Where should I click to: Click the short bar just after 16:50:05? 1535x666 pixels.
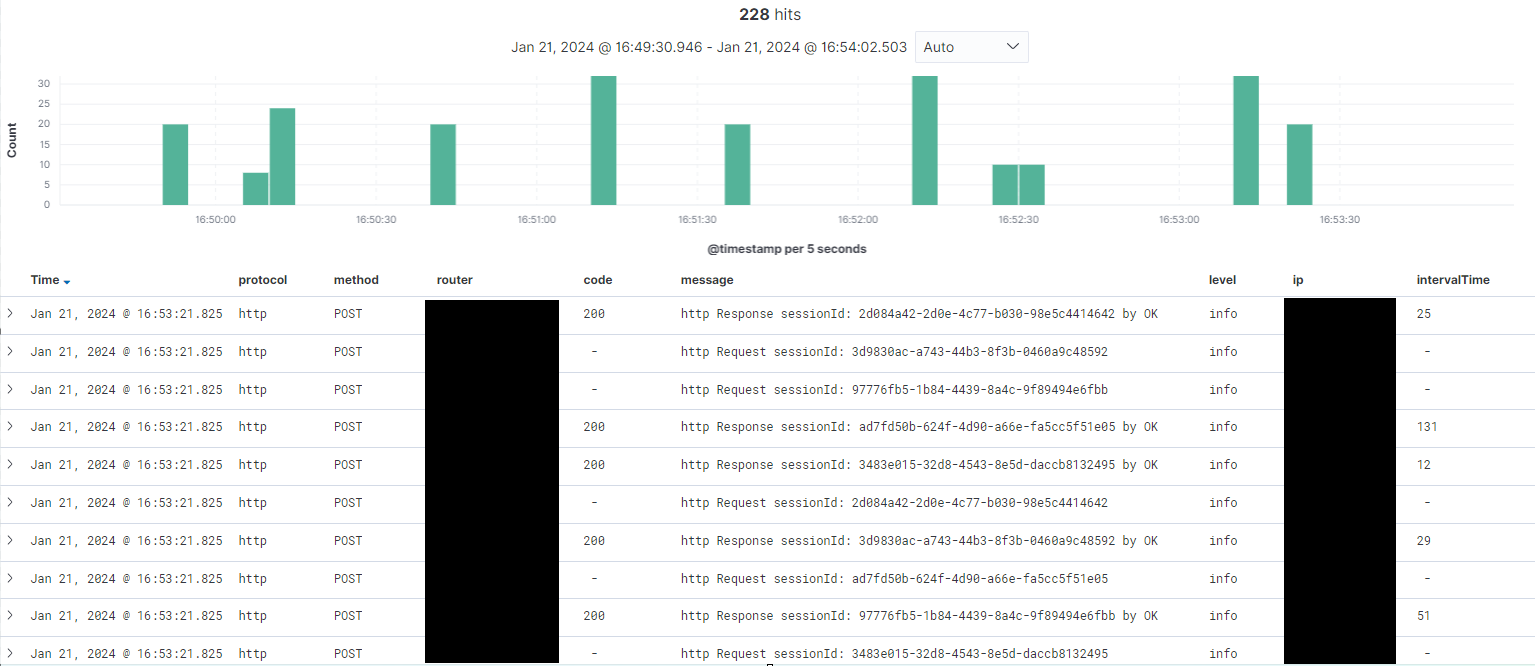[x=255, y=189]
